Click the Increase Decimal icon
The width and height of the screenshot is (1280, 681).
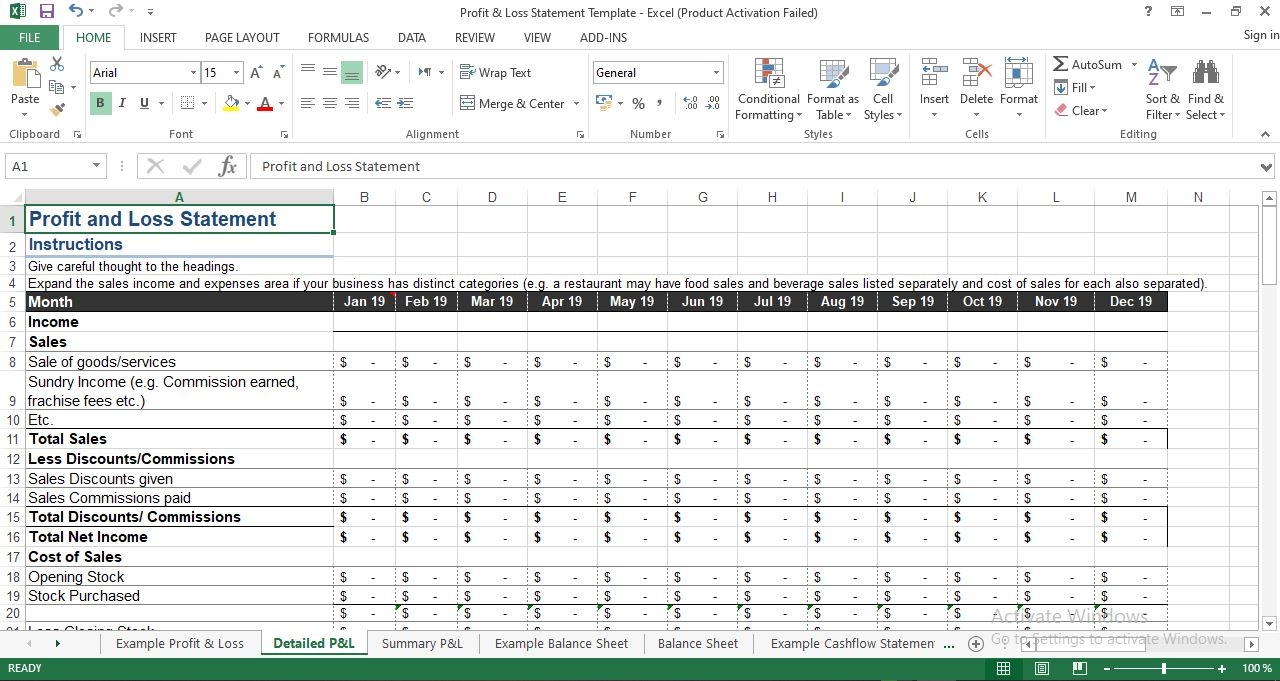click(x=689, y=103)
